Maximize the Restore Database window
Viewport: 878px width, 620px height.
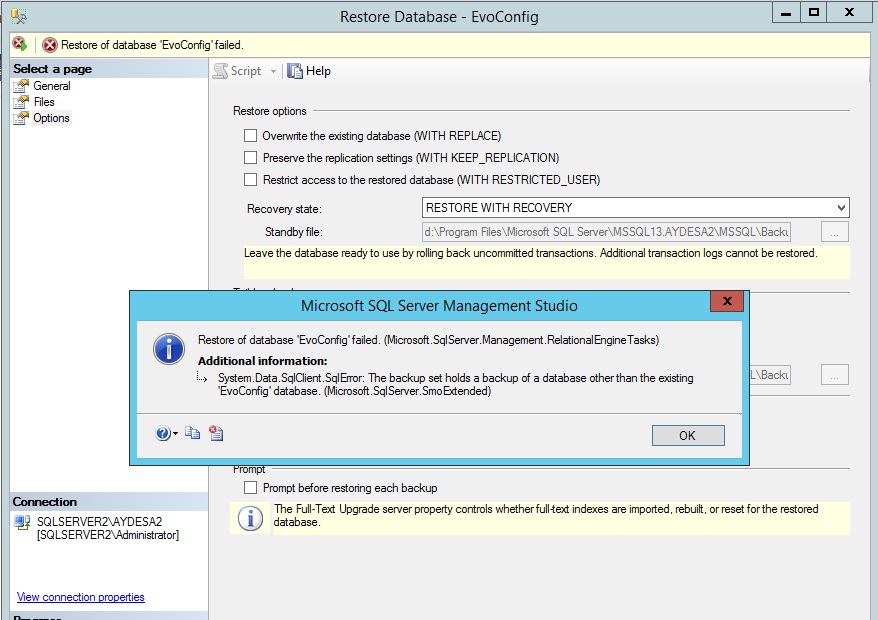(814, 12)
